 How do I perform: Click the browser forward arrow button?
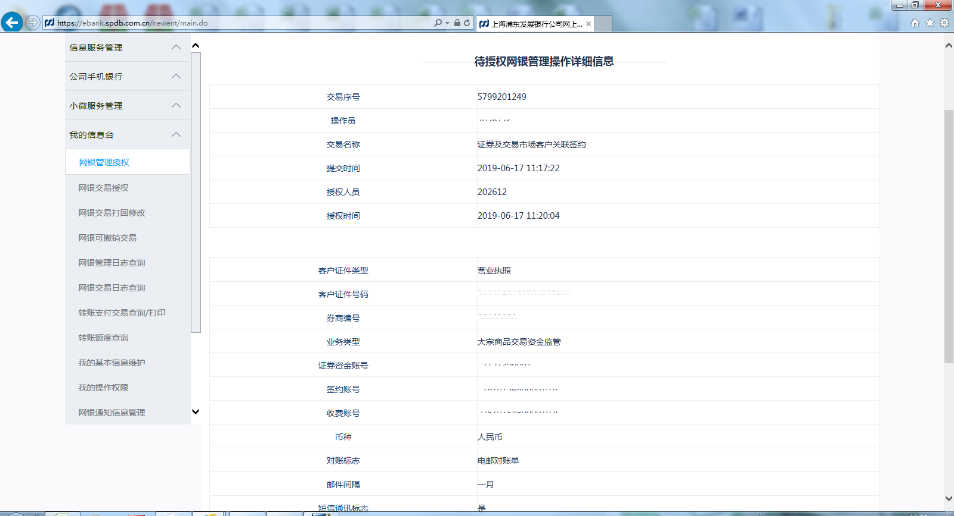click(x=32, y=22)
